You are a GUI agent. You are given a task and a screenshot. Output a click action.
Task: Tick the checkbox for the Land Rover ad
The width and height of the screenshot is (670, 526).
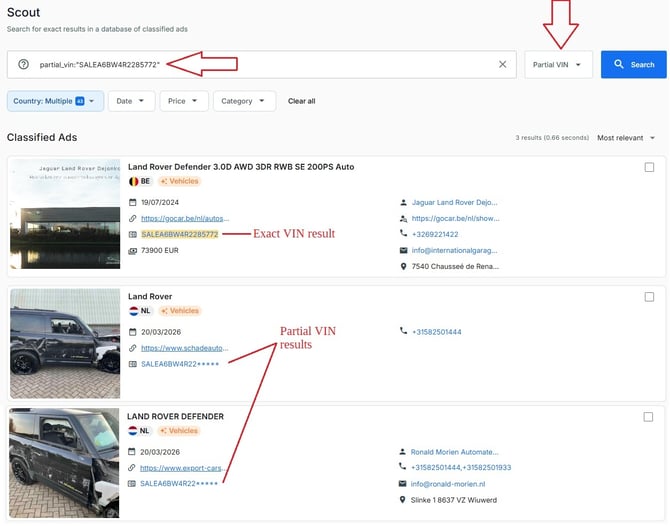649,297
